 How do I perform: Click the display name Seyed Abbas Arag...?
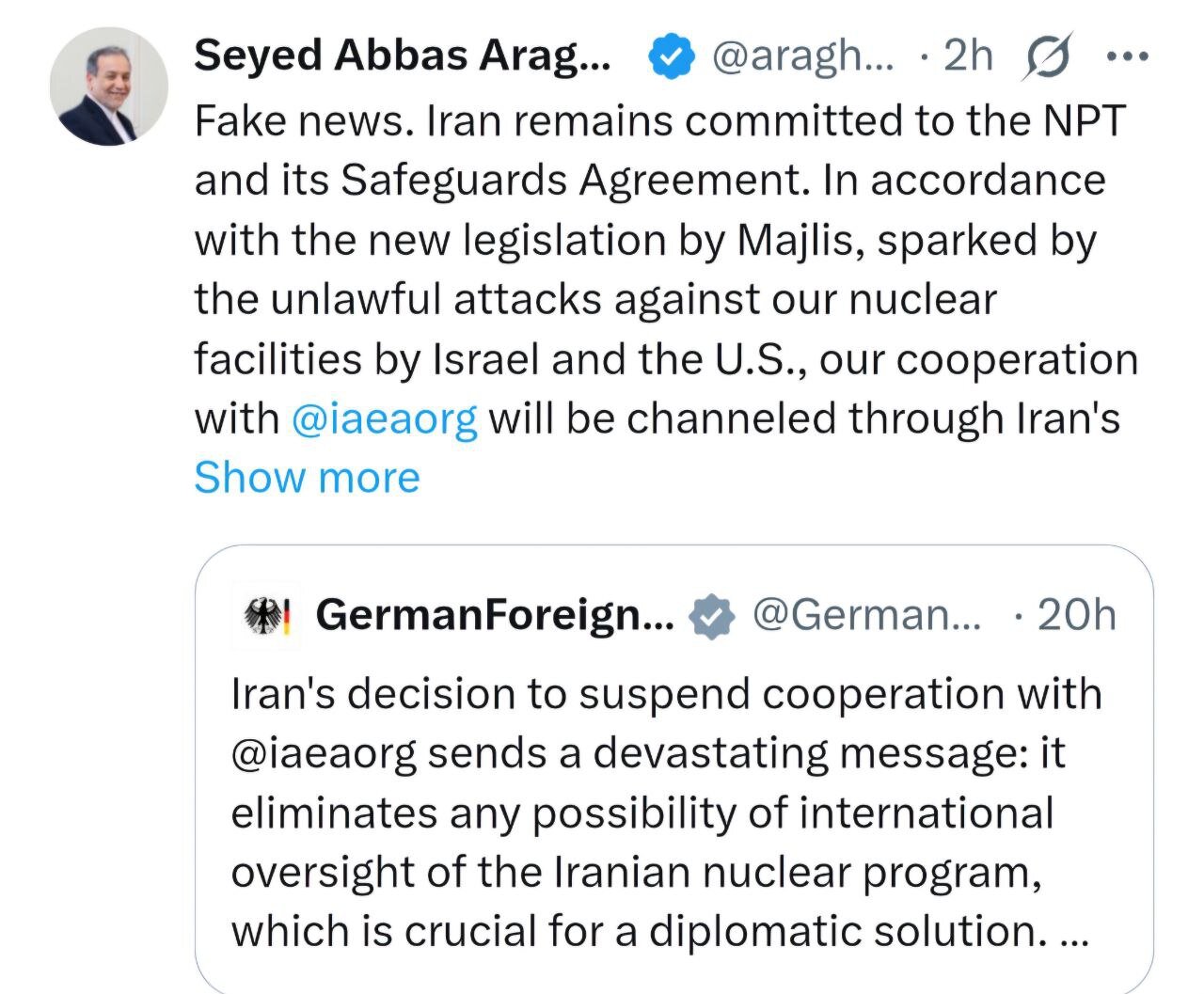(x=402, y=56)
